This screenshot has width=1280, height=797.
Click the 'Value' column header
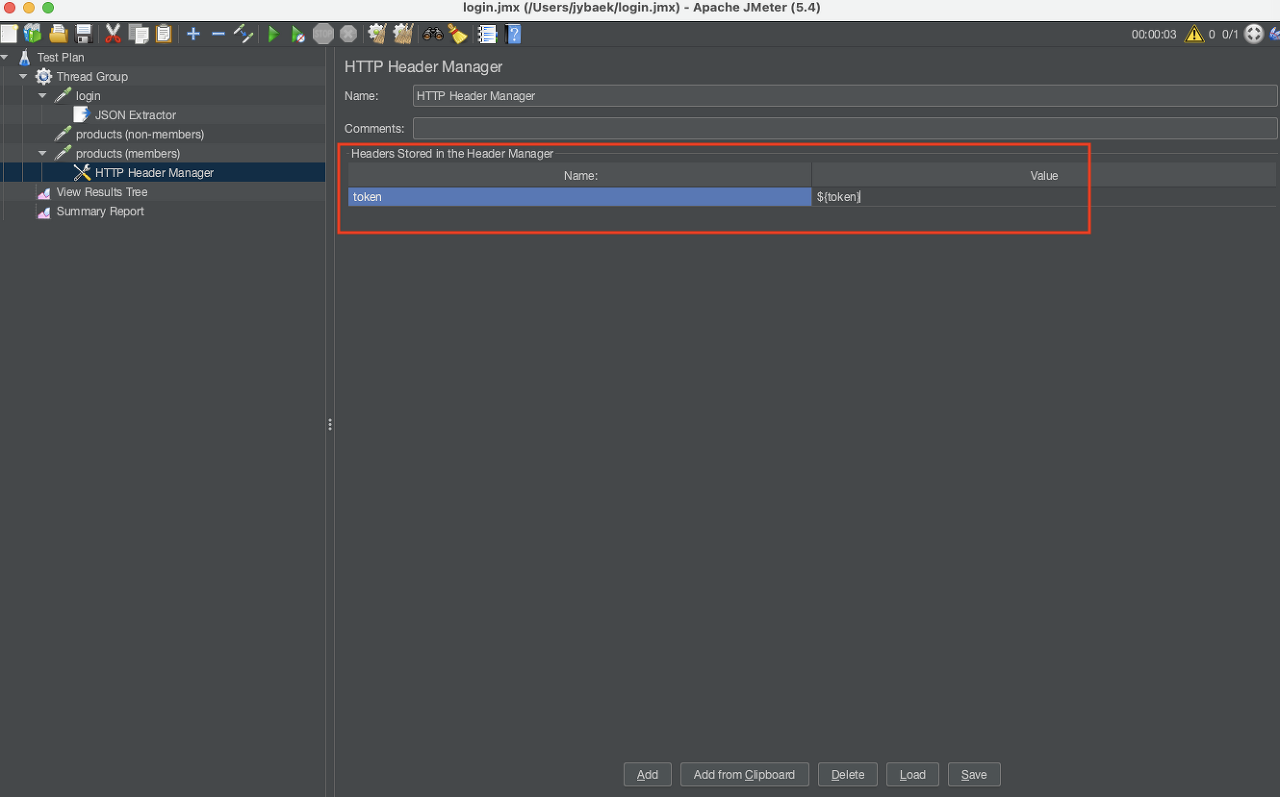[x=1044, y=175]
